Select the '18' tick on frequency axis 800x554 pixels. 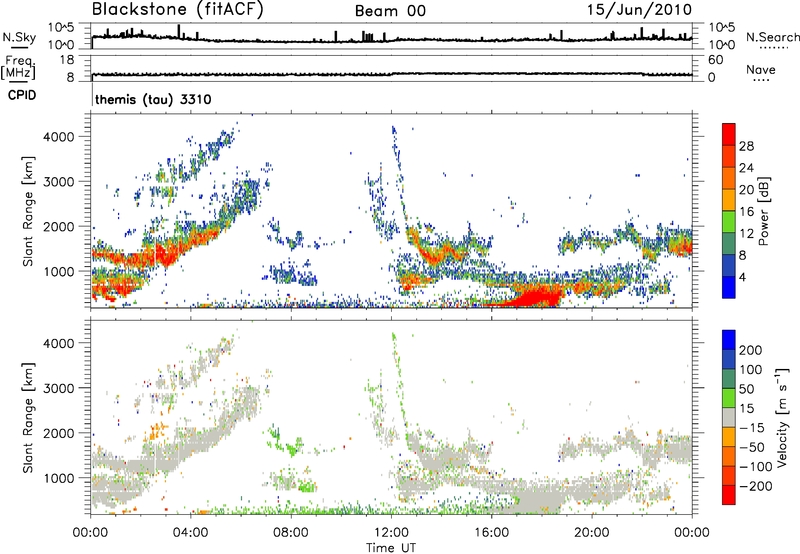tap(67, 60)
